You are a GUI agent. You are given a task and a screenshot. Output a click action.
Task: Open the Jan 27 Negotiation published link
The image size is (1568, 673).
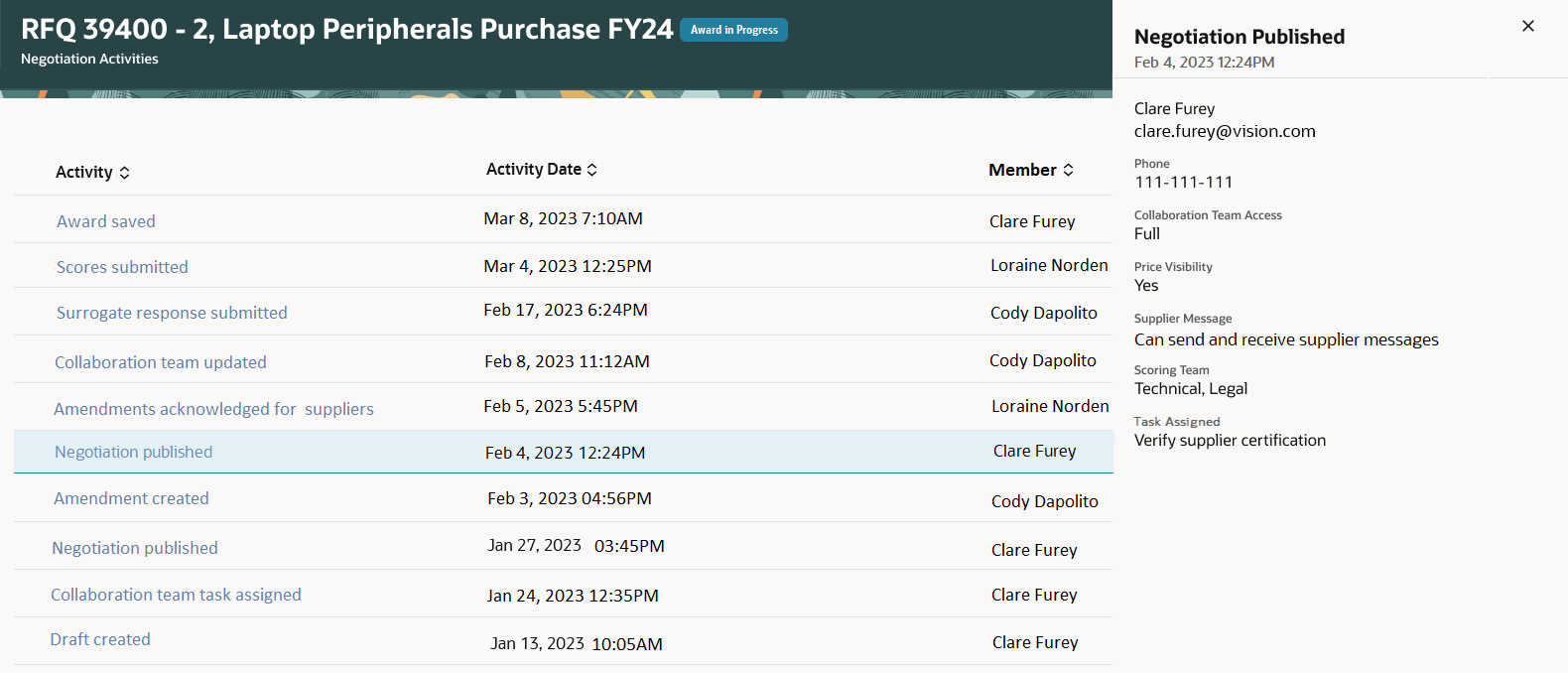pyautogui.click(x=135, y=548)
